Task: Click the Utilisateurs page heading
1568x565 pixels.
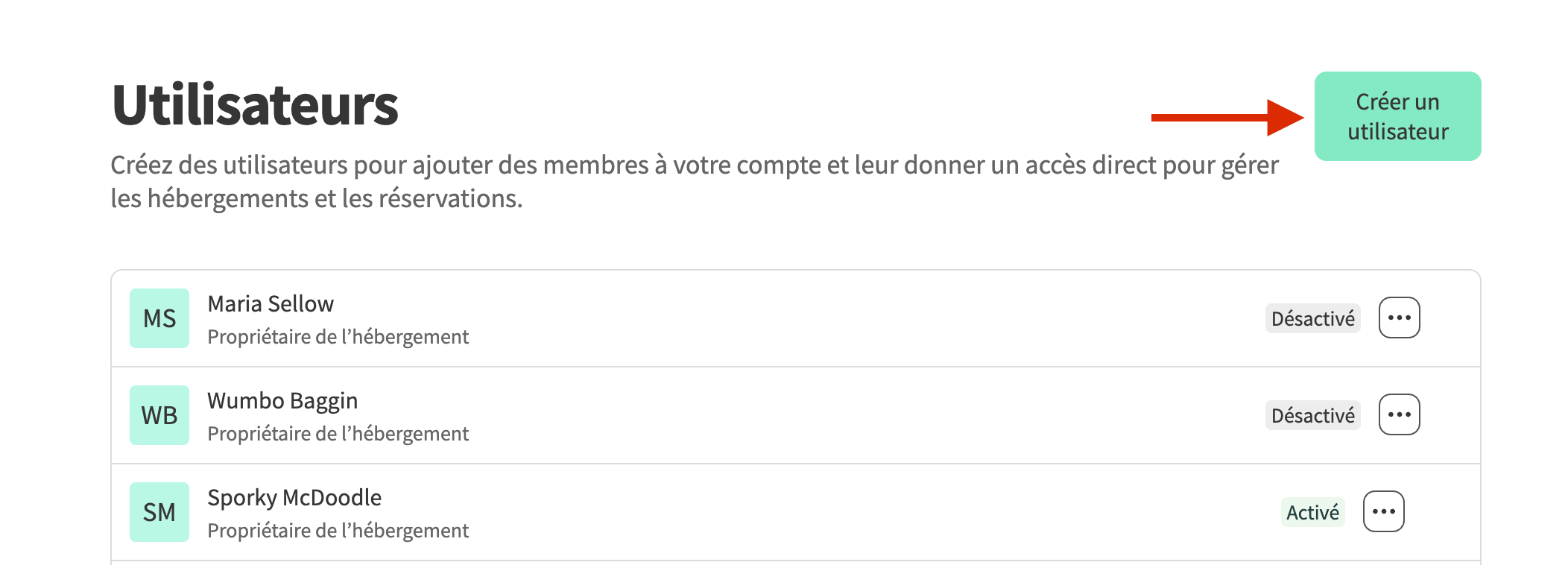Action: [x=255, y=105]
